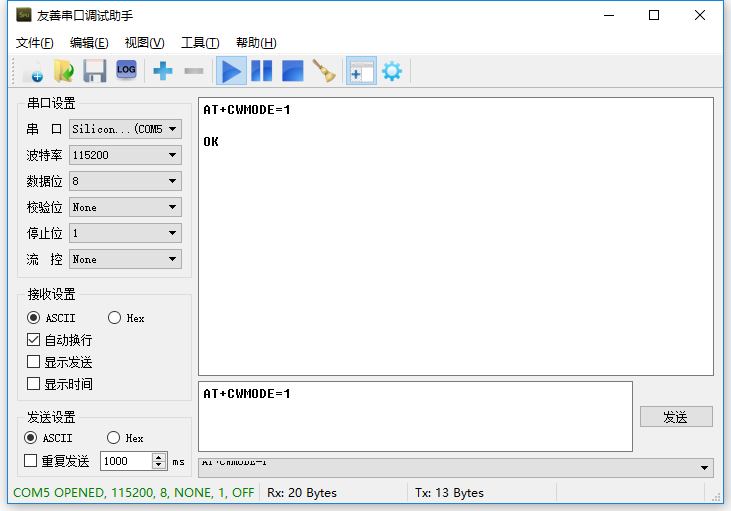The width and height of the screenshot is (731, 511).
Task: Click inside the receive display area
Action: (456, 236)
